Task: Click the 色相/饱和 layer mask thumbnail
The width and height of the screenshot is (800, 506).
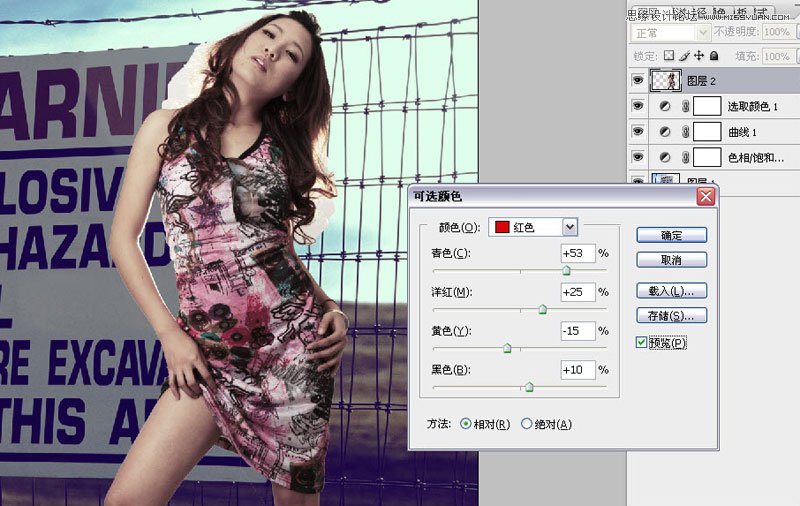Action: point(707,157)
